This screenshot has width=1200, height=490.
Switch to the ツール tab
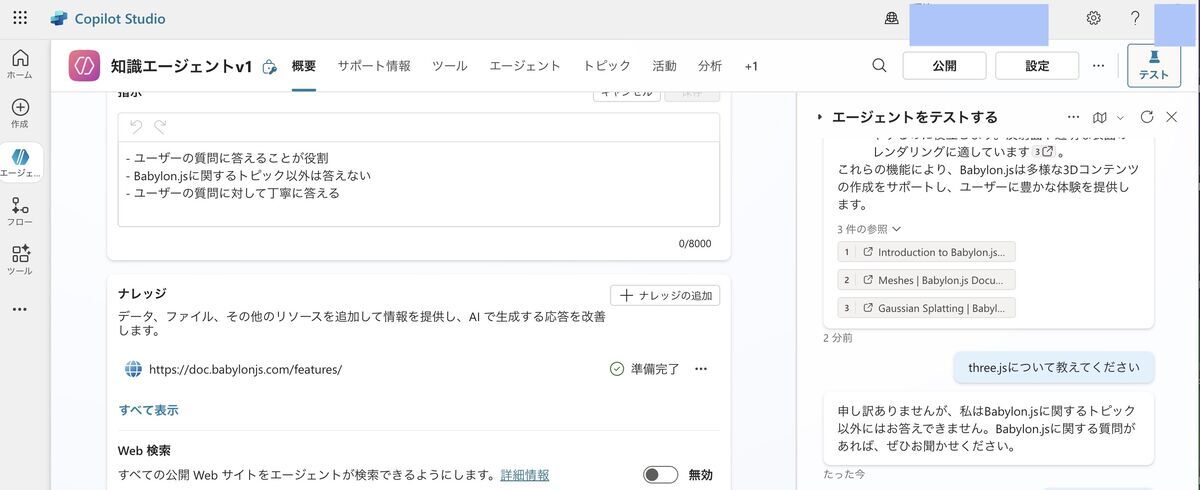(x=450, y=66)
